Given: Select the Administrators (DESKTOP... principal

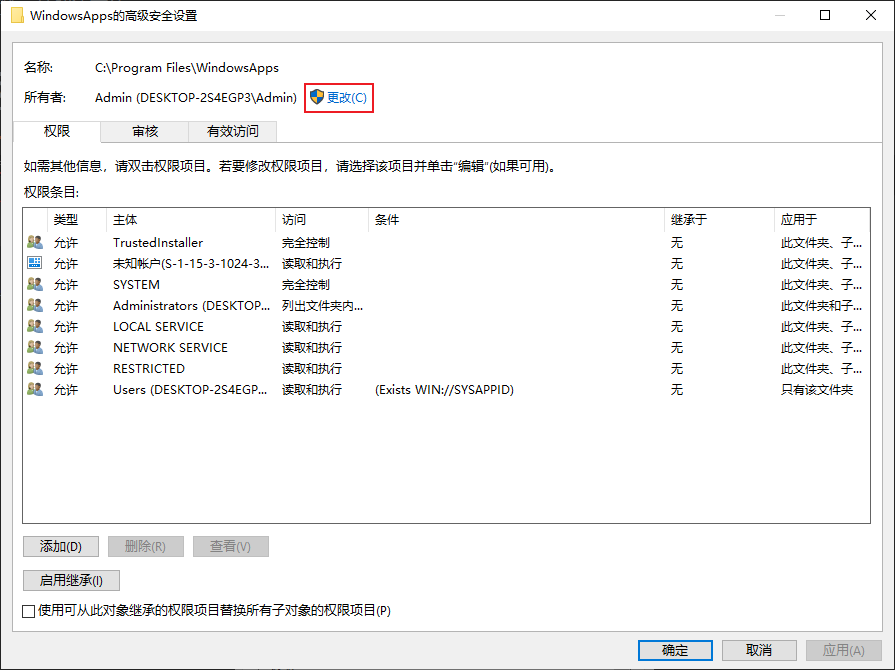Looking at the screenshot, I should click(191, 306).
